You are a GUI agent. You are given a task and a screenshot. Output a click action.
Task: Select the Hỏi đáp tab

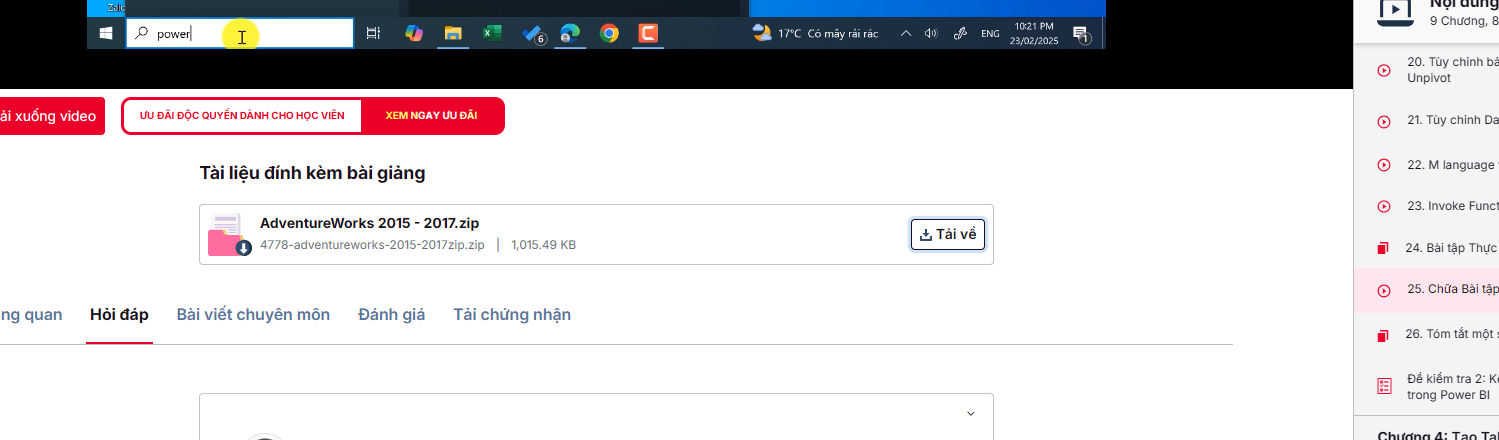[x=119, y=315]
